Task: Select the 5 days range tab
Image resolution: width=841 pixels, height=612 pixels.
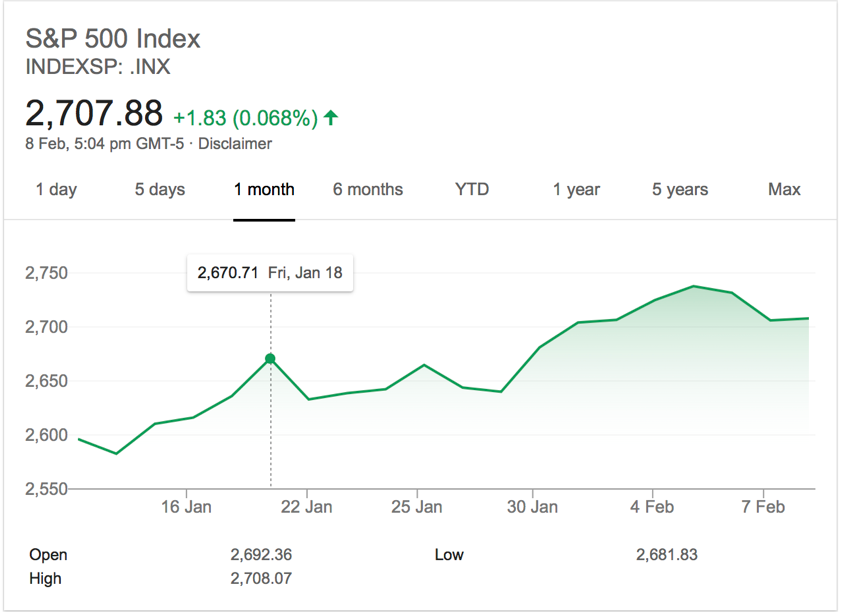Action: (x=160, y=189)
